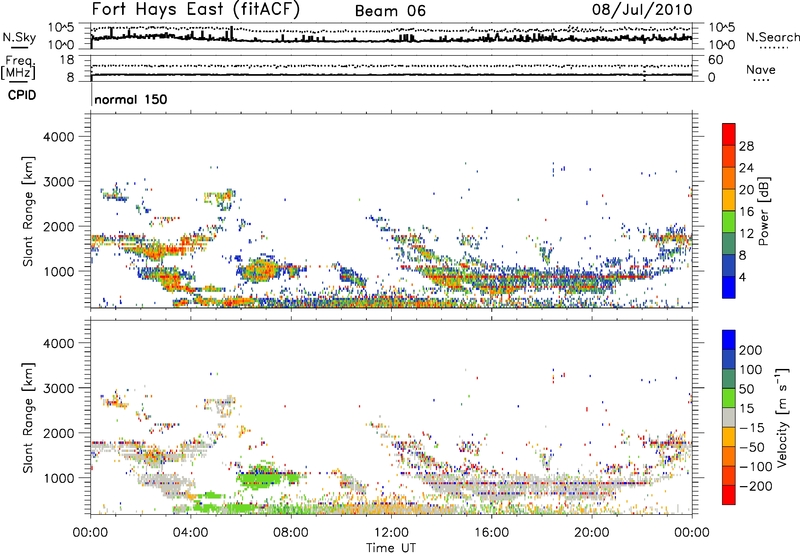Image resolution: width=800 pixels, height=554 pixels.
Task: Click the blue bottom of the Power color bar
Action: point(729,287)
